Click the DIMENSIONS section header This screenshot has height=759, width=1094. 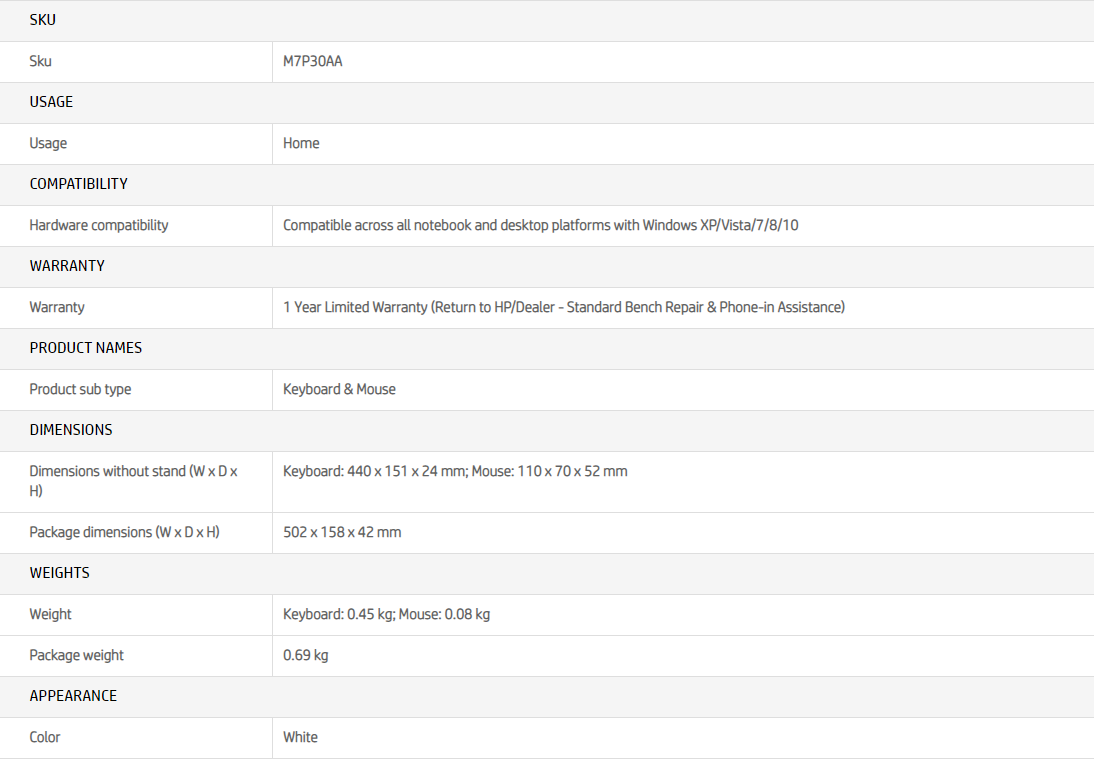click(x=70, y=430)
